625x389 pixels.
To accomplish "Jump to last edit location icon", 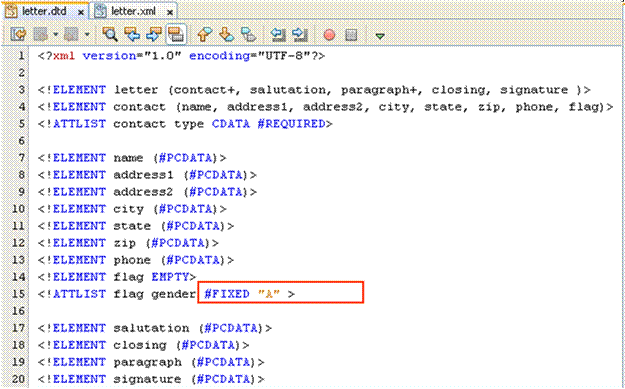I will 18,35.
